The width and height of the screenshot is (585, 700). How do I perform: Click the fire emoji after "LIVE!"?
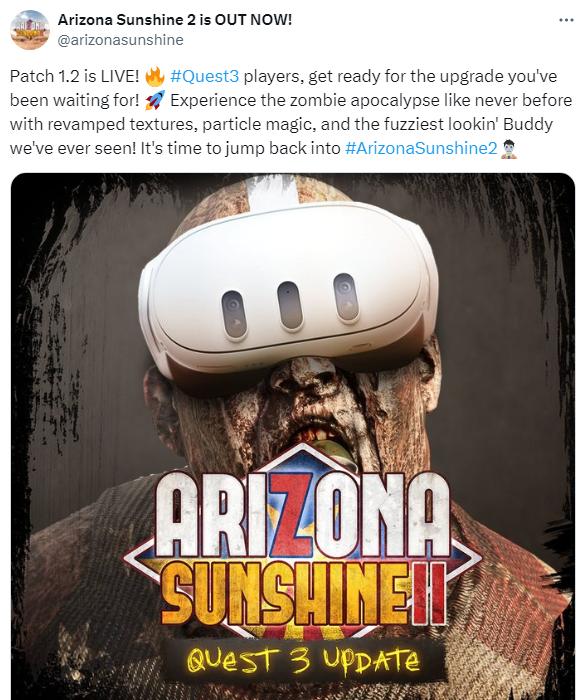click(155, 76)
